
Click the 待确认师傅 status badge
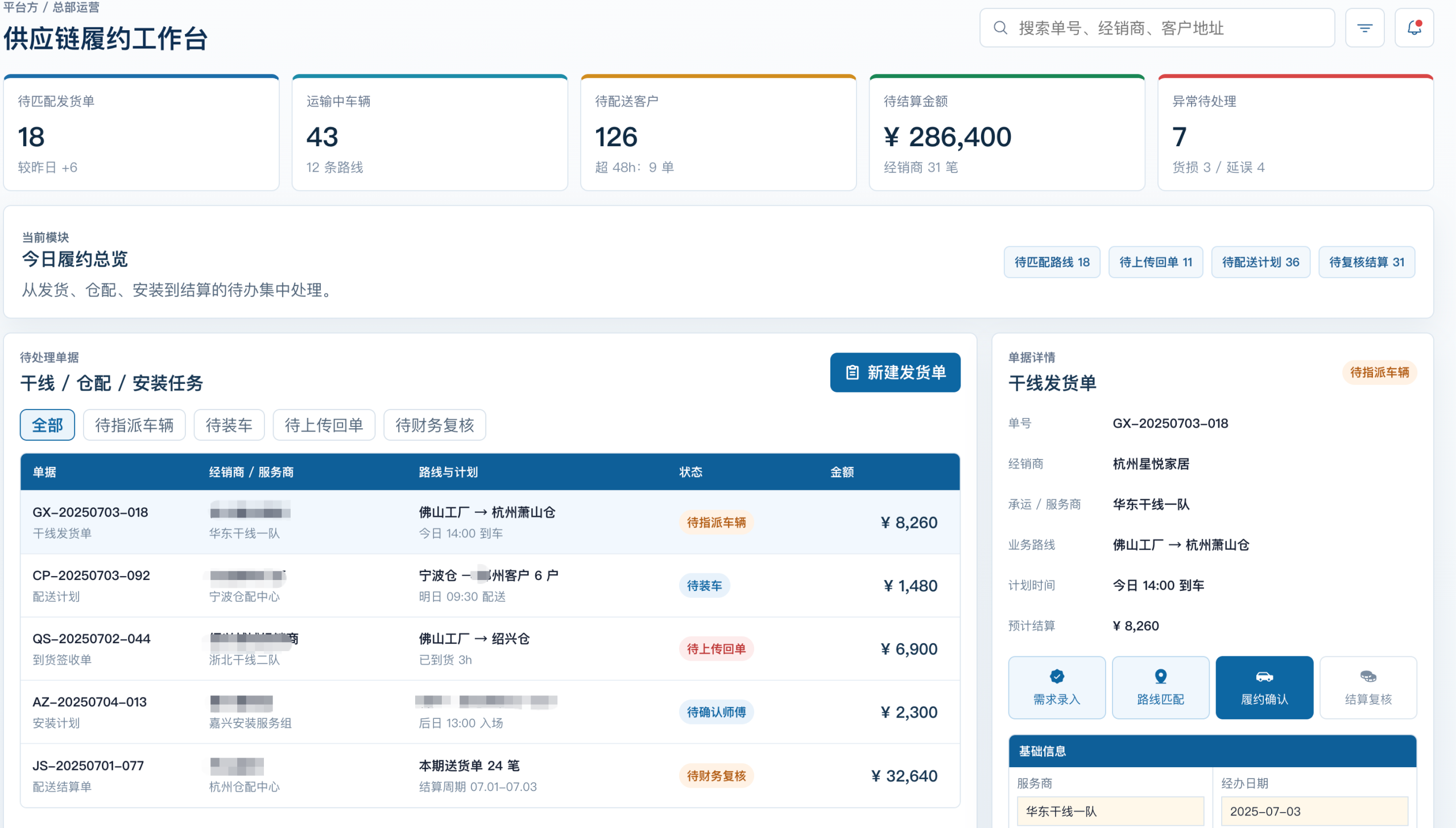[716, 712]
